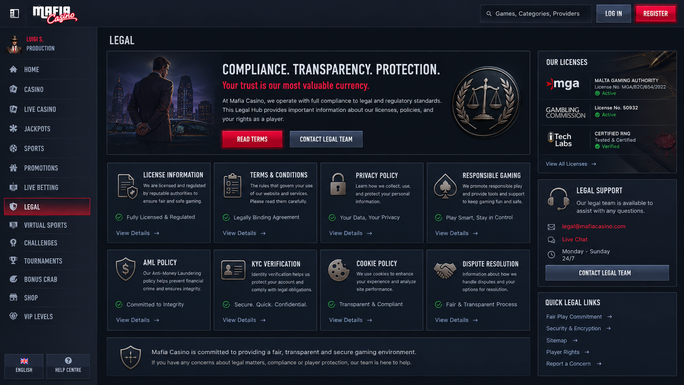Click the Virtual Sports icon
This screenshot has height=385, width=684.
pyautogui.click(x=14, y=225)
